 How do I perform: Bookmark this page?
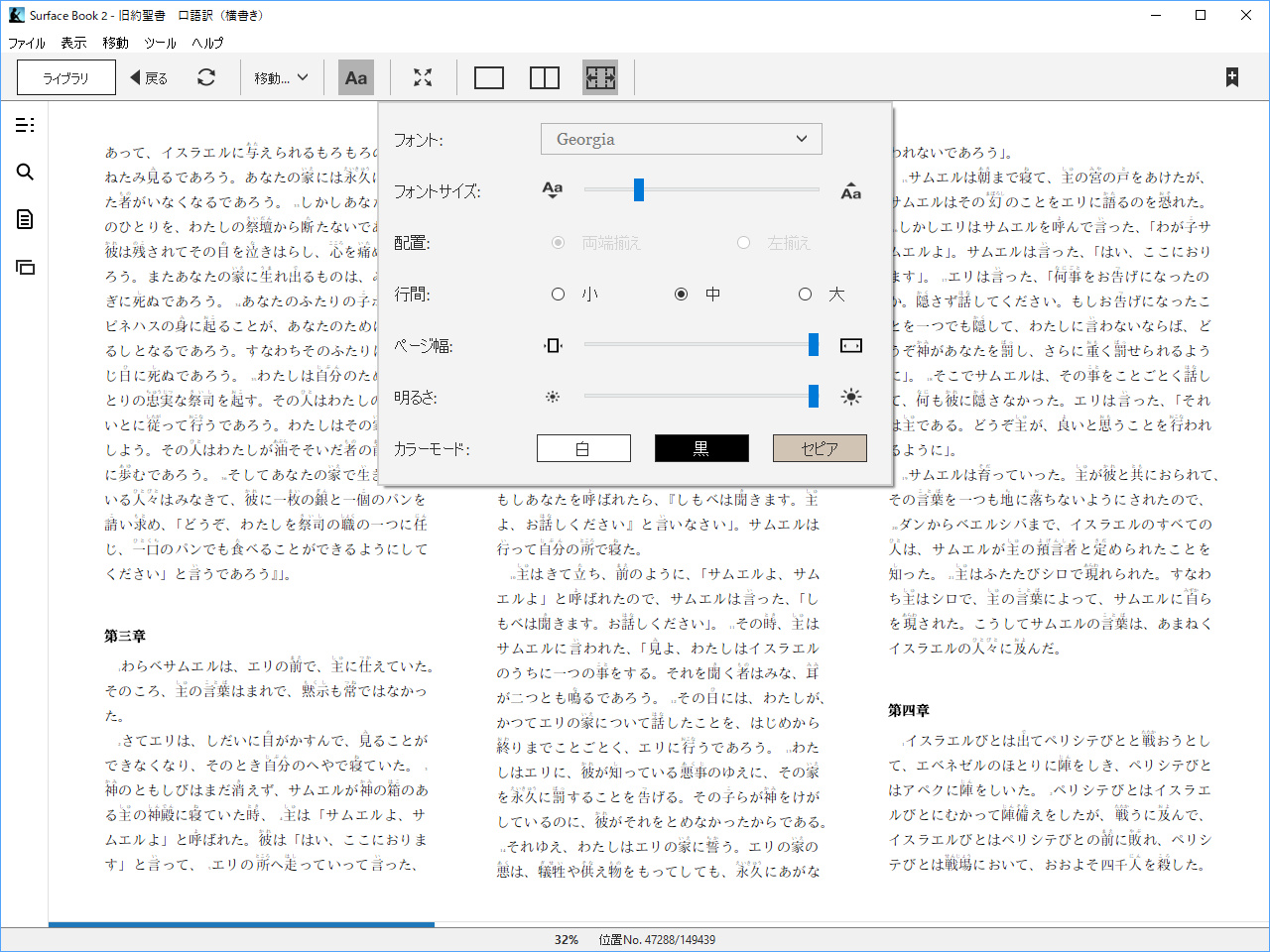[1232, 77]
